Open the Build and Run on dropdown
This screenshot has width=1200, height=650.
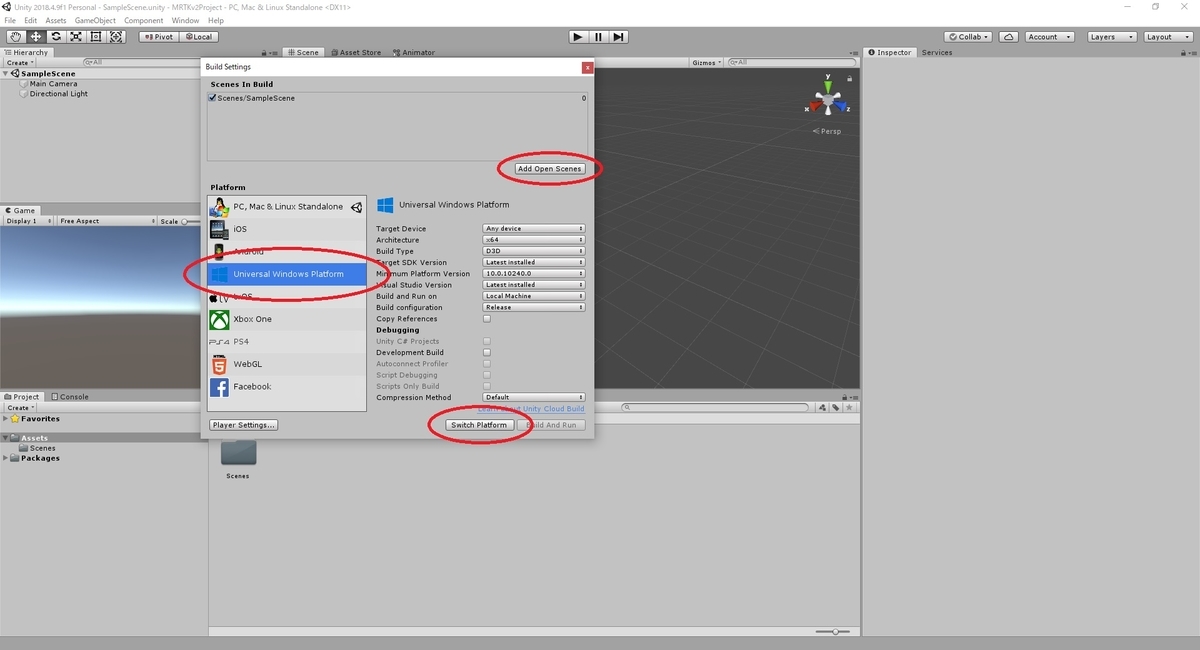[x=534, y=296]
